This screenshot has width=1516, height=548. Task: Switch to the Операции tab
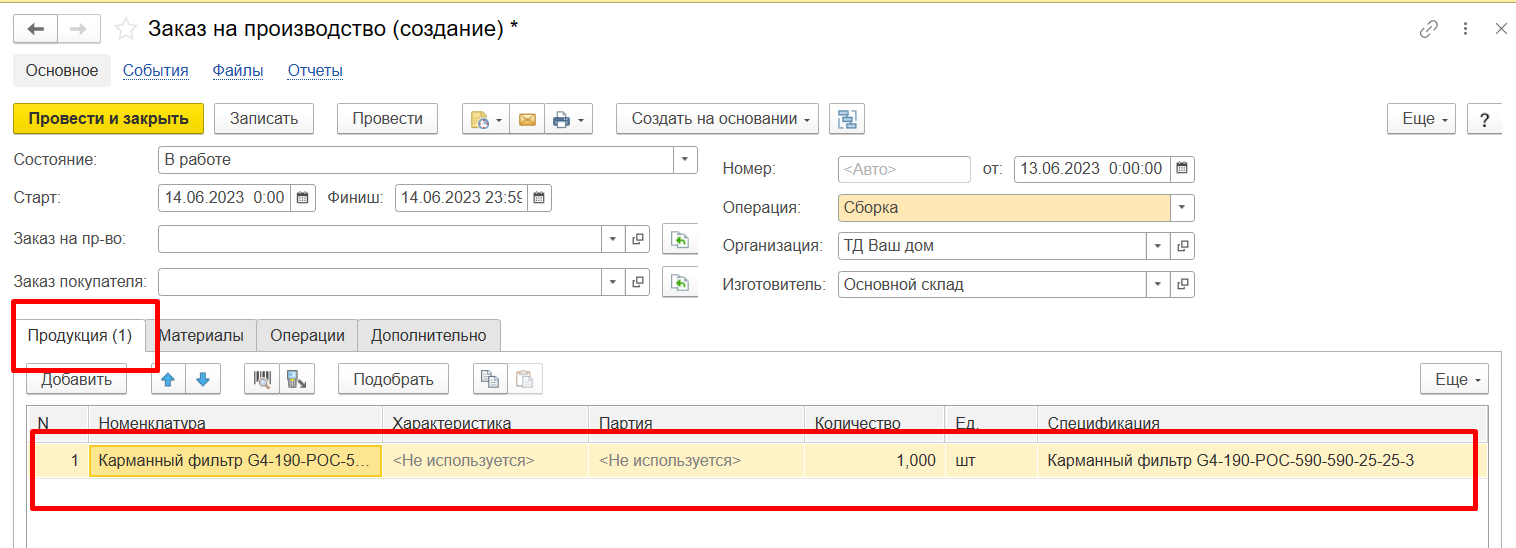[x=307, y=336]
